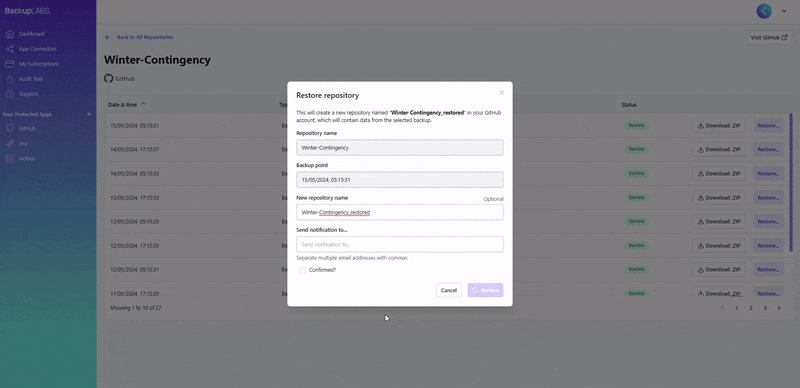Click the 13/05/2024, 05:15:35 date cell
This screenshot has width=800, height=388.
coord(135,222)
